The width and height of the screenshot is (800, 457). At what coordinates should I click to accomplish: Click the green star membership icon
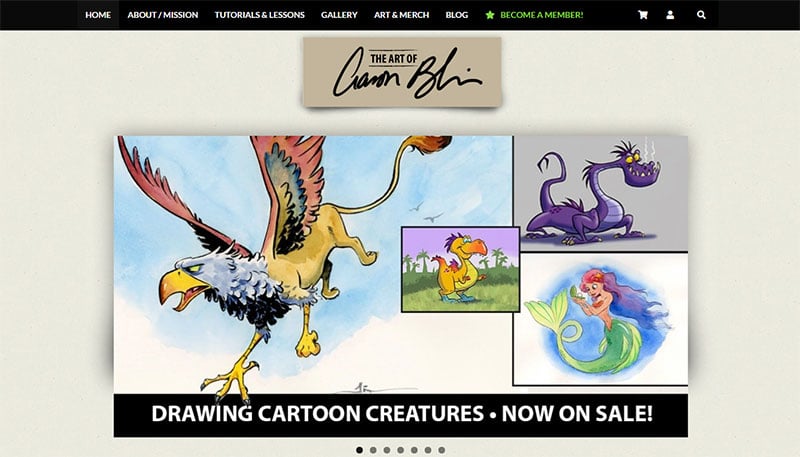tap(490, 15)
